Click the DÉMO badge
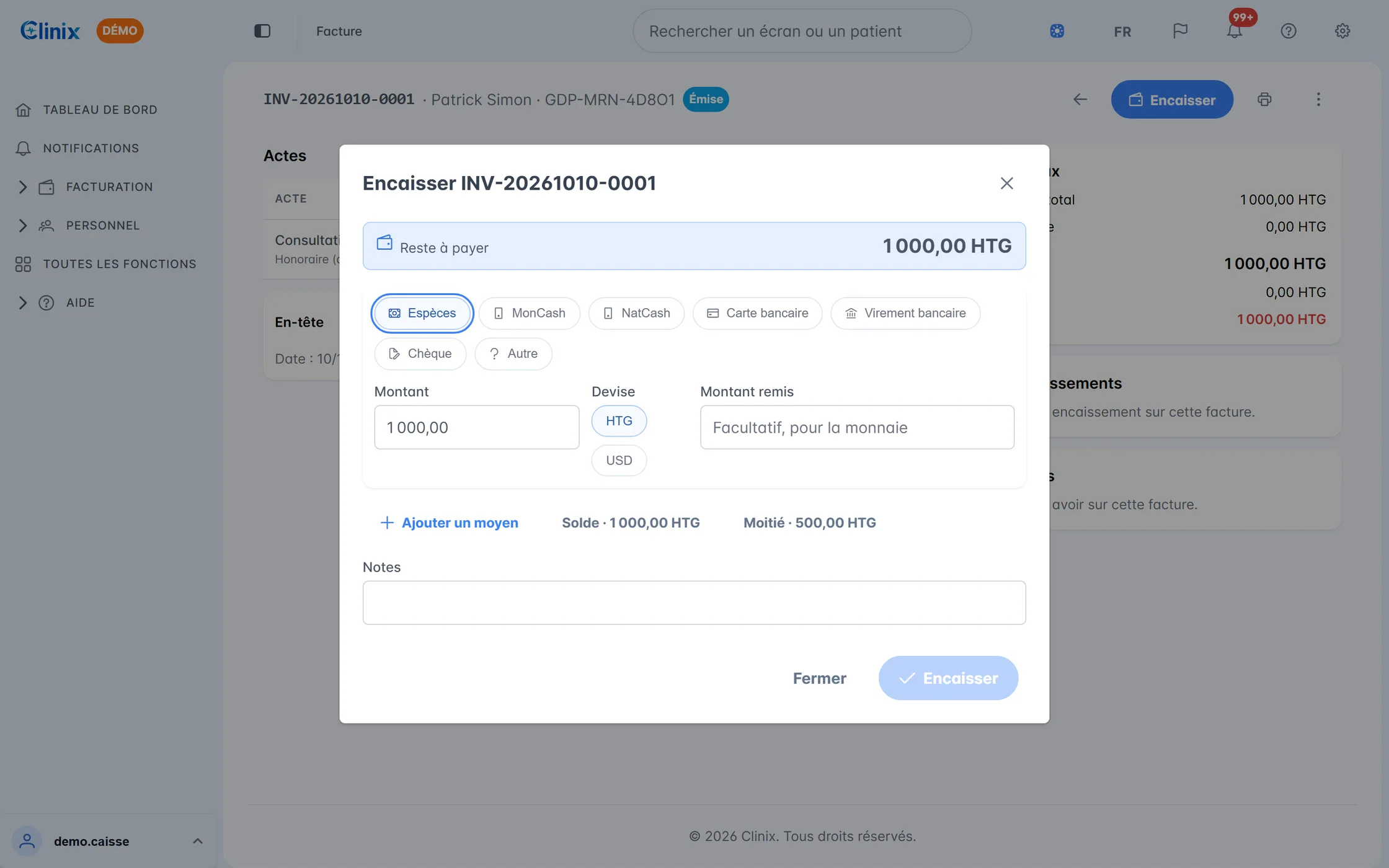Image resolution: width=1389 pixels, height=868 pixels. pos(120,30)
